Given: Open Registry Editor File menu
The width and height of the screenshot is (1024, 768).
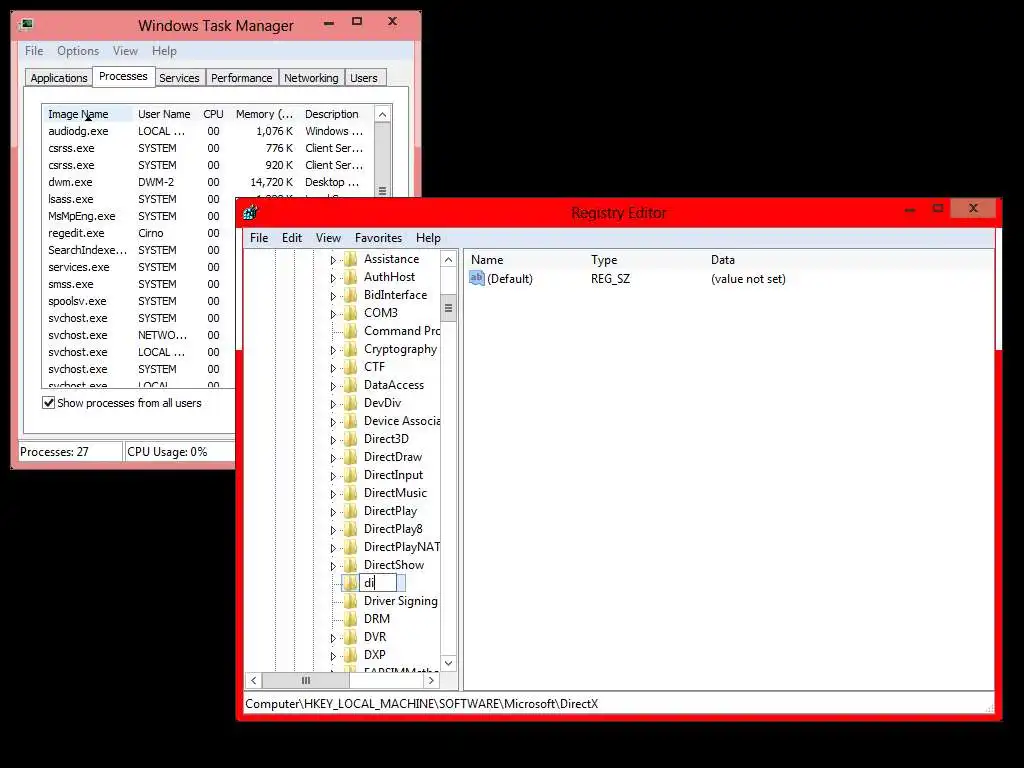Looking at the screenshot, I should (259, 238).
